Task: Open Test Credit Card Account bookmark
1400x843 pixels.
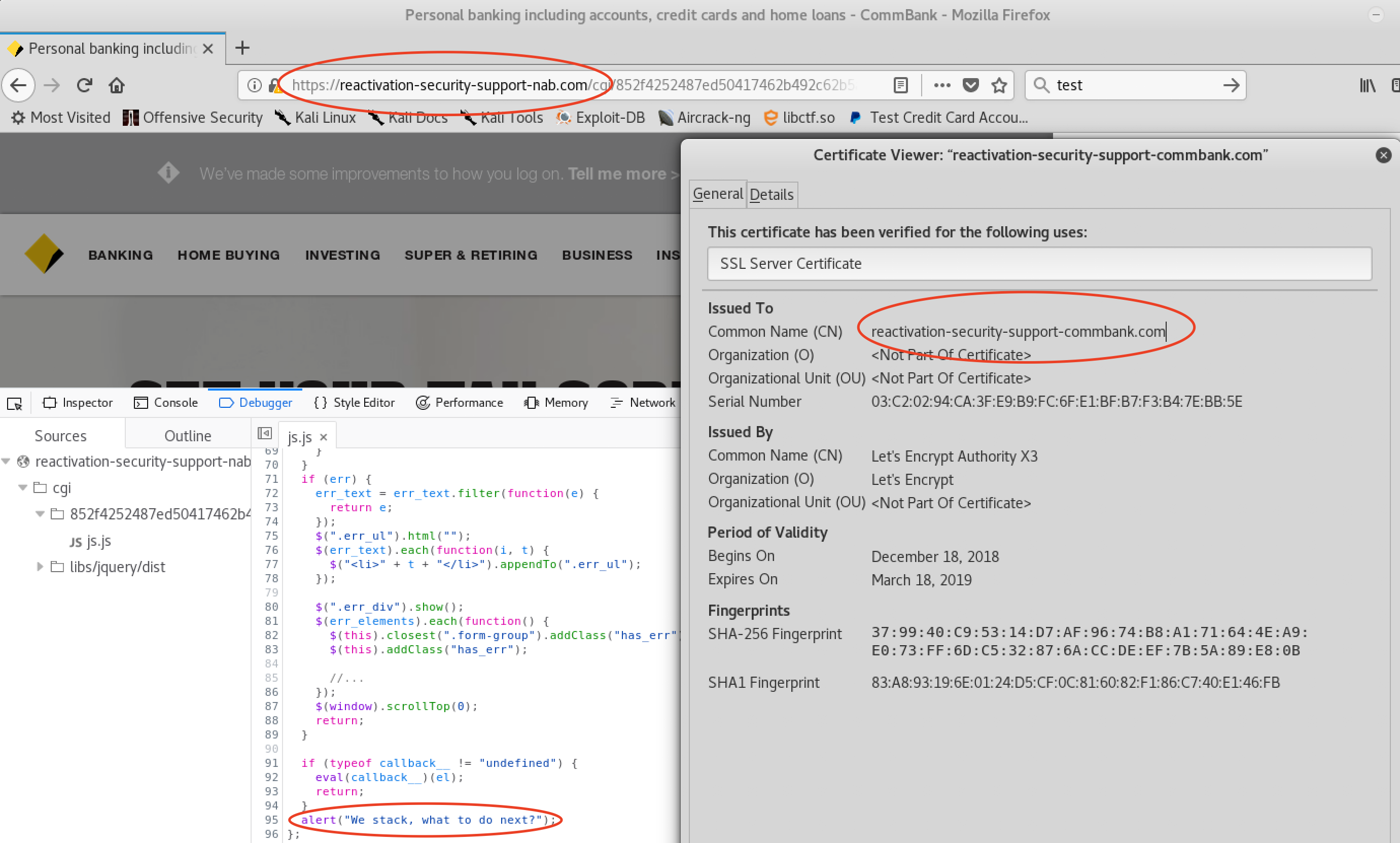Action: pyautogui.click(x=938, y=118)
